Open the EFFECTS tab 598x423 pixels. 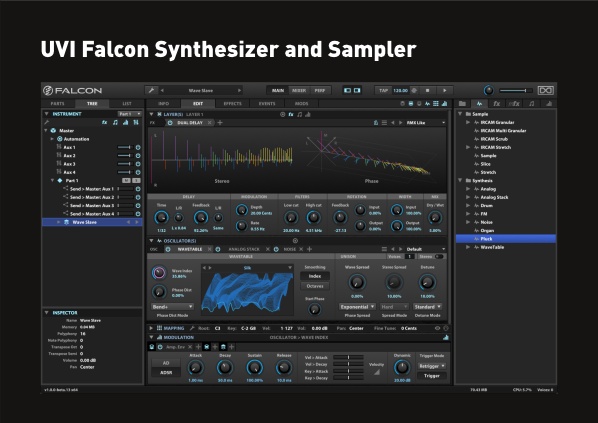click(232, 103)
